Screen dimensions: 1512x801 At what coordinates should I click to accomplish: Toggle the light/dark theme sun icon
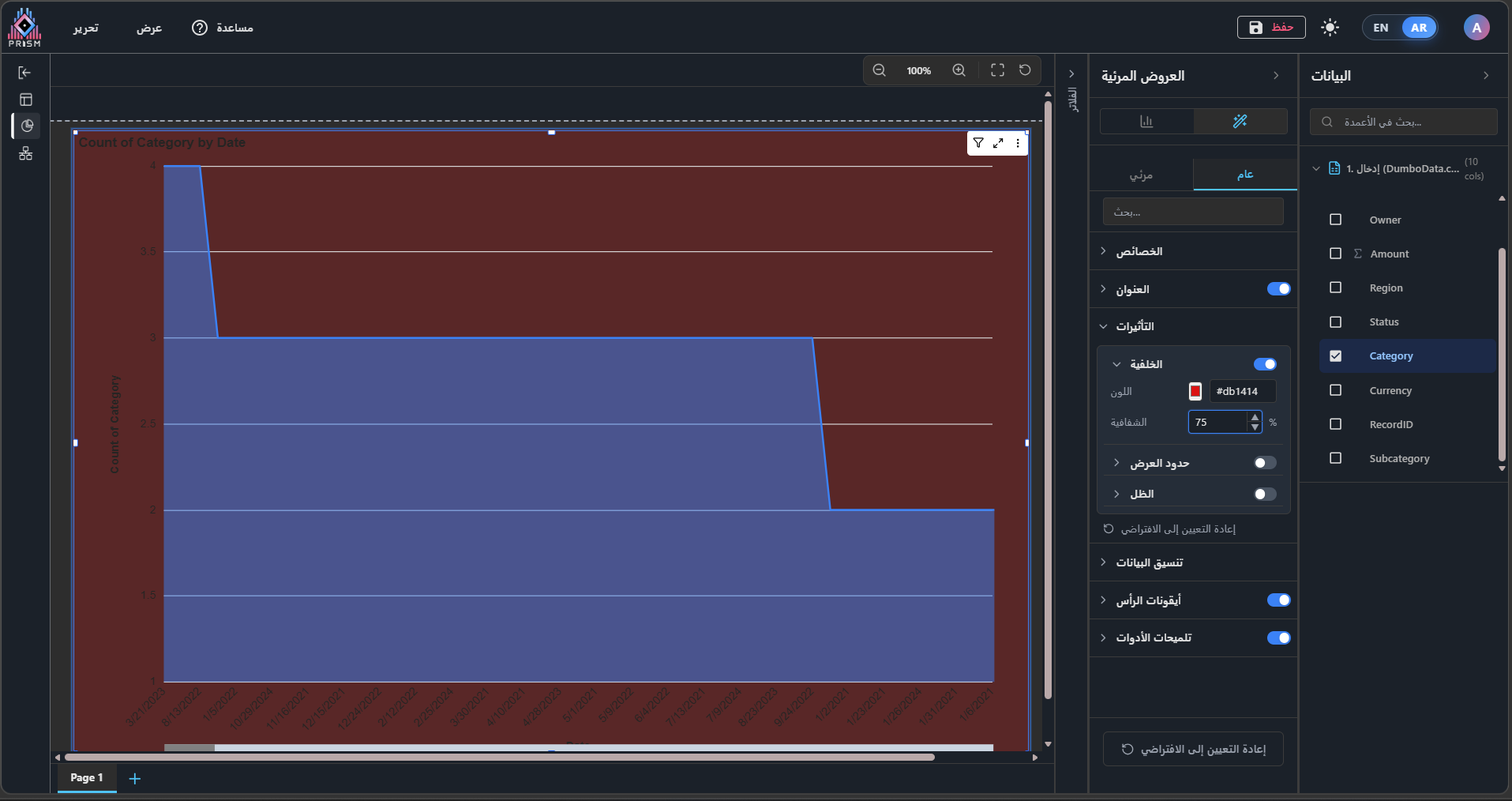(x=1330, y=28)
